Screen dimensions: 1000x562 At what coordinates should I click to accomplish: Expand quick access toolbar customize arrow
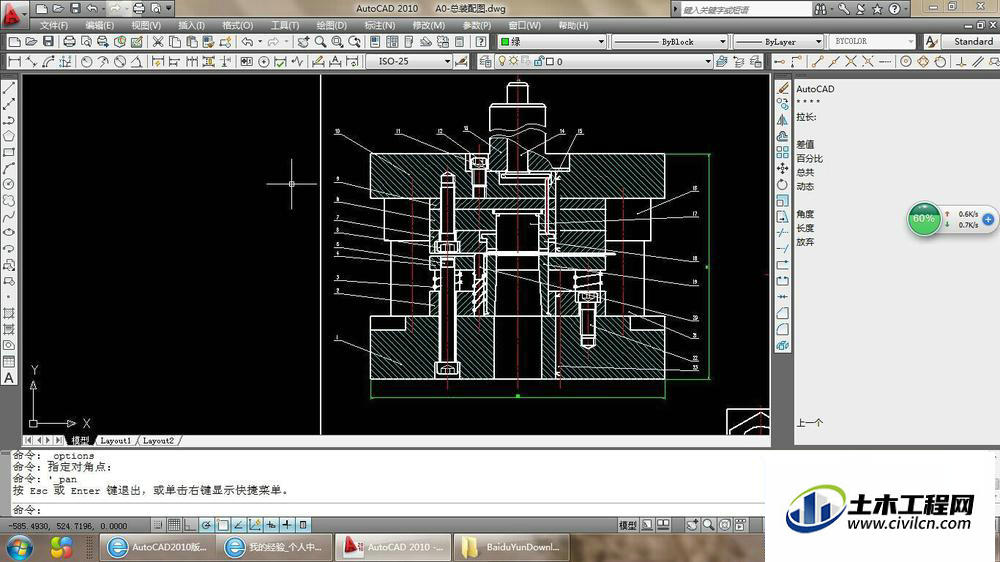click(x=169, y=8)
